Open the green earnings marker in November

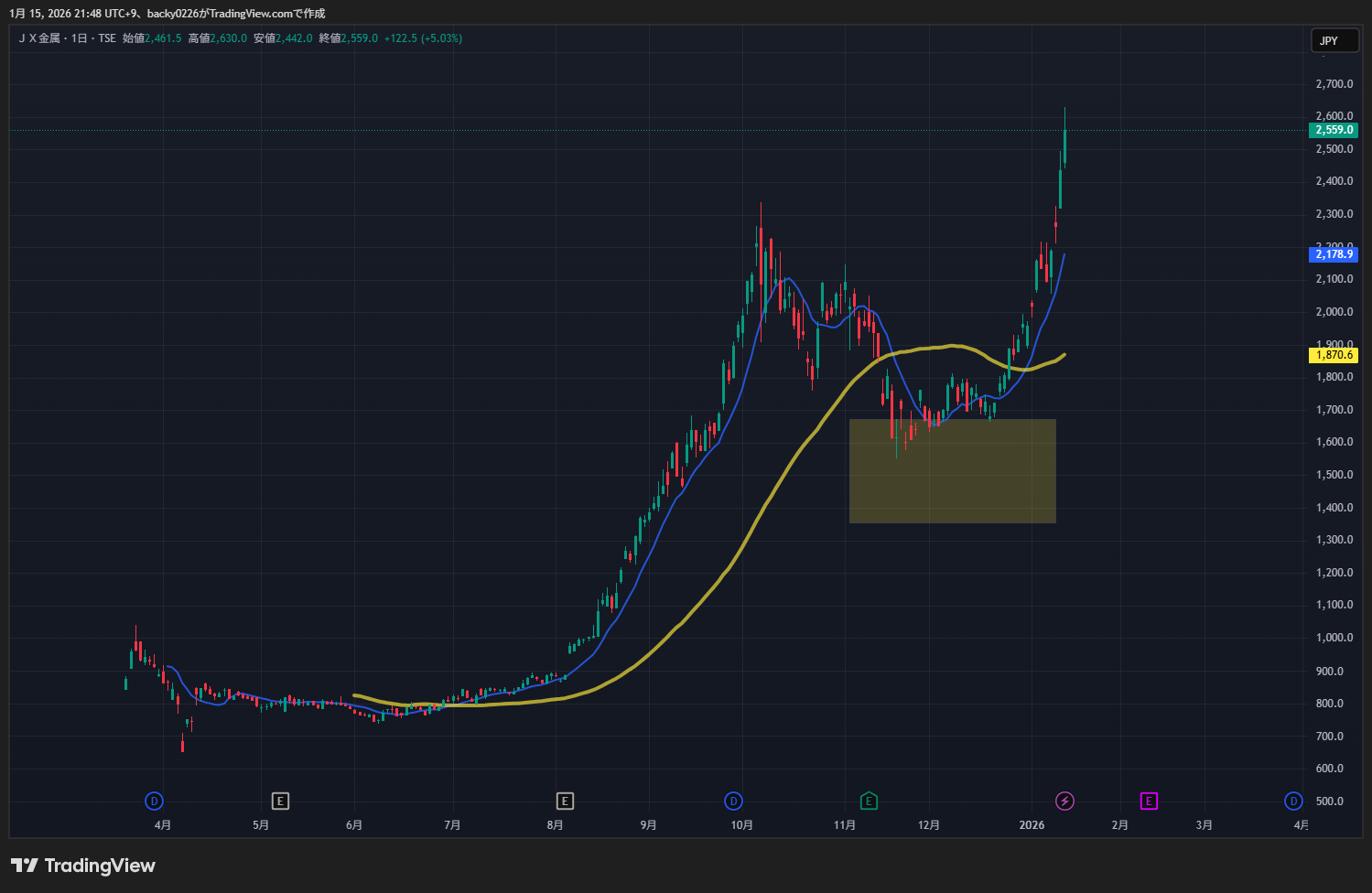(x=869, y=802)
